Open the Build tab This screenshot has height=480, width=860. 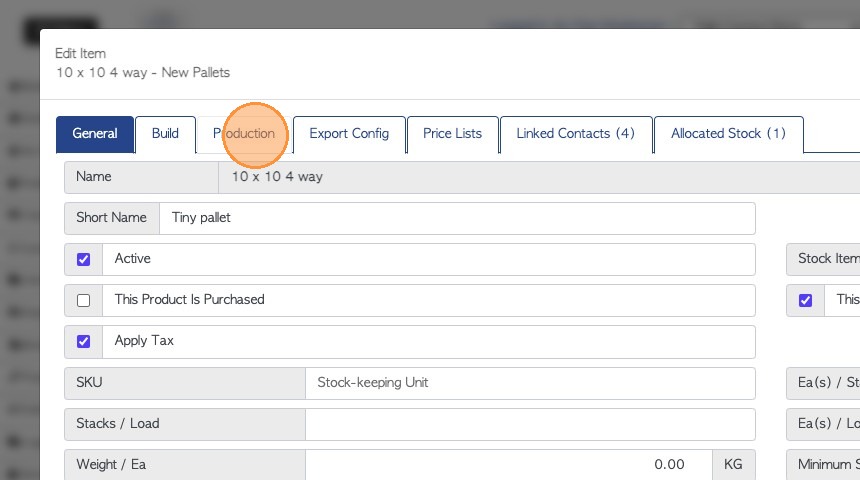[x=165, y=134]
